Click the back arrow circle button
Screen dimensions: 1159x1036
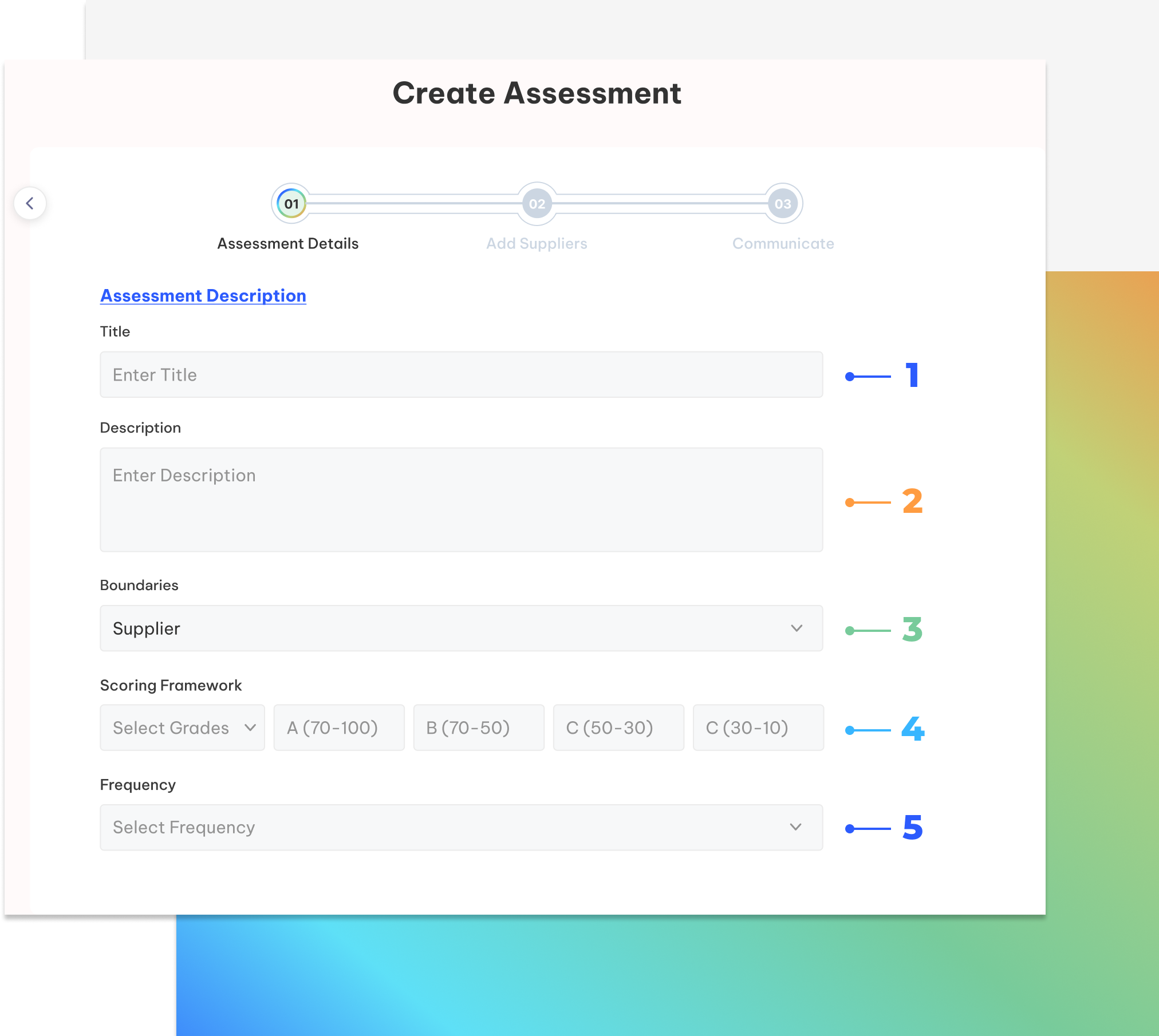click(30, 203)
